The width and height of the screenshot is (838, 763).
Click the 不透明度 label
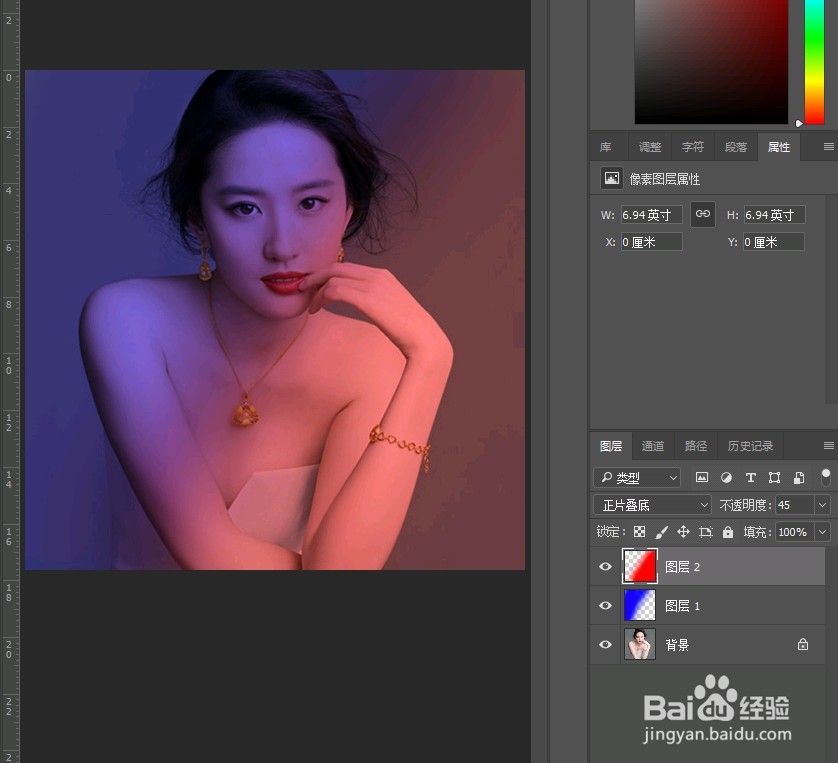tap(745, 505)
